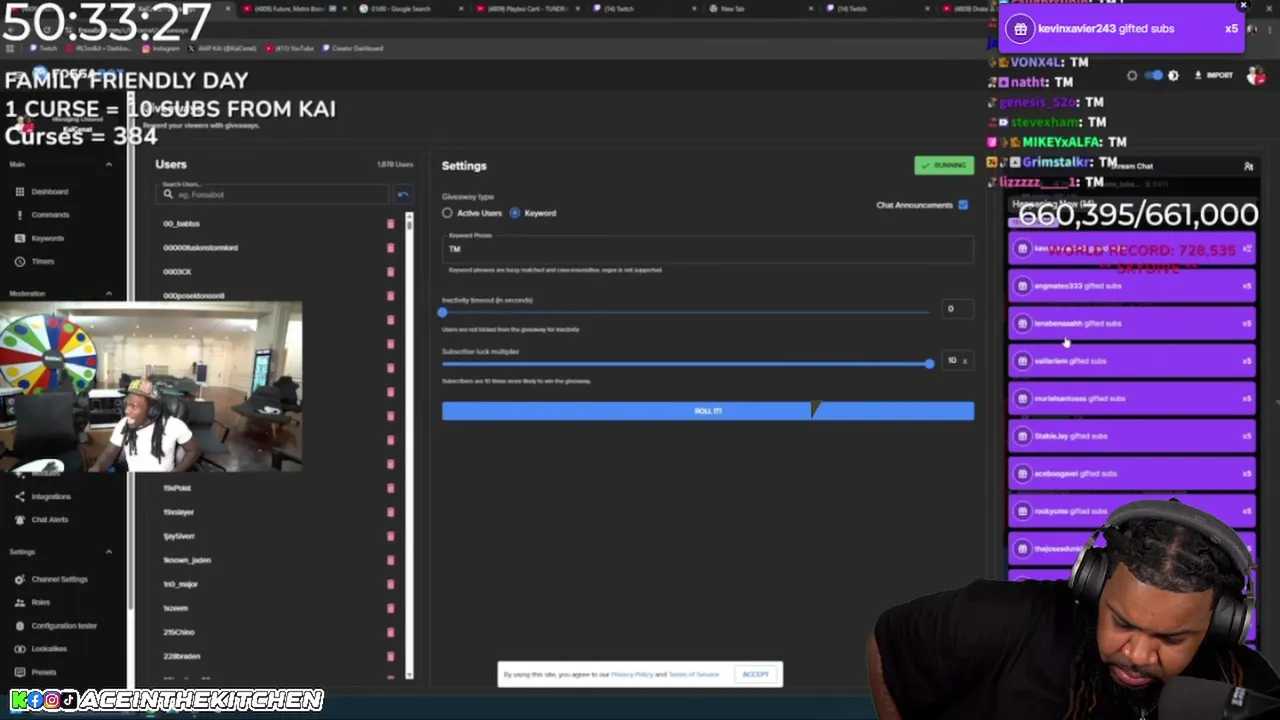
Task: Click the luck multiplier value box
Action: (x=957, y=360)
